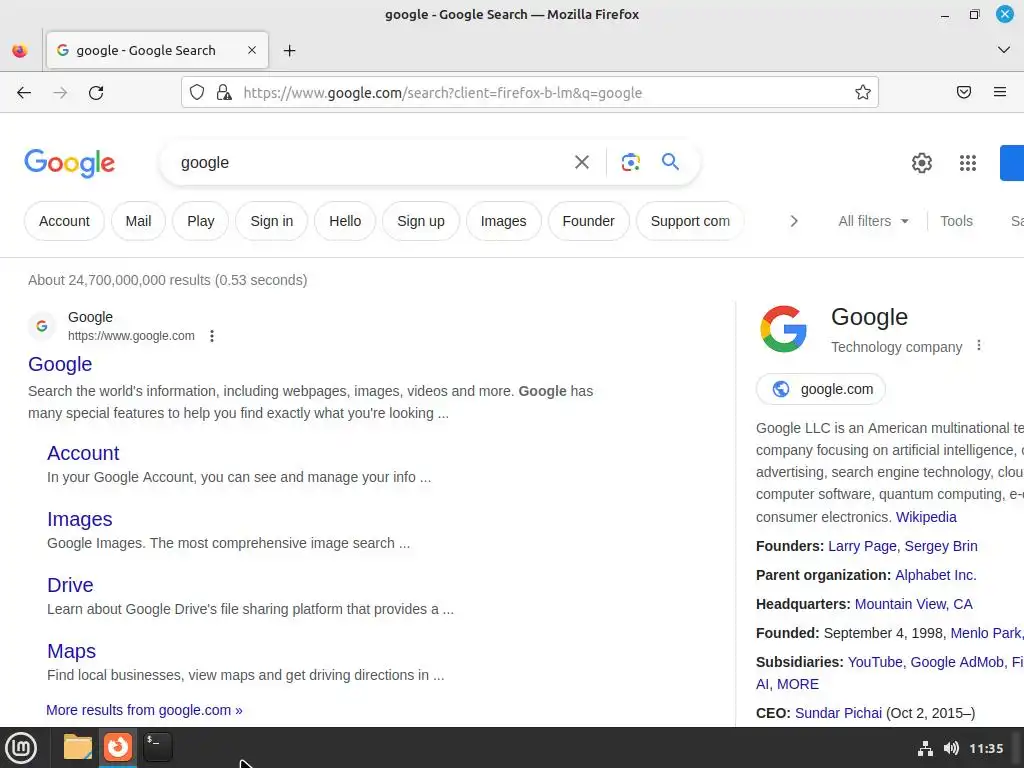1024x768 pixels.
Task: Open the network connections tray icon
Action: [925, 748]
